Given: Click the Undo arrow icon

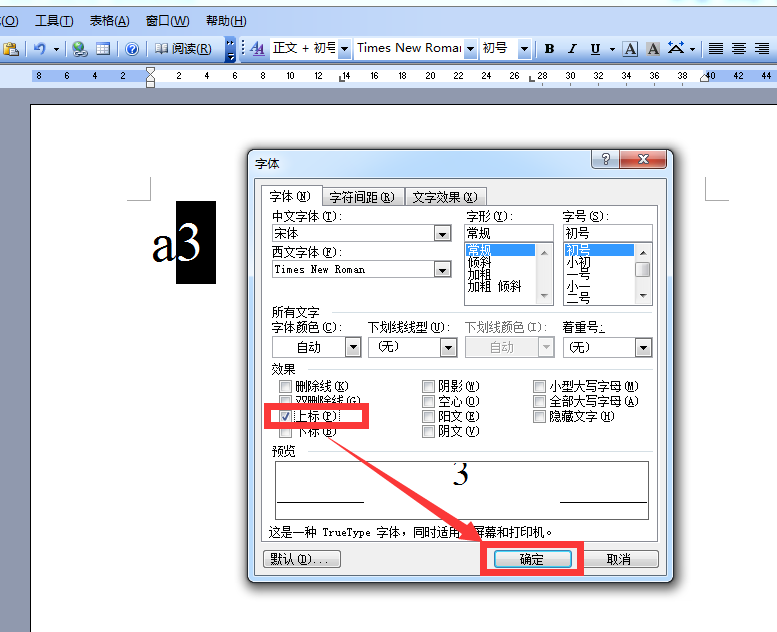Looking at the screenshot, I should coord(40,49).
